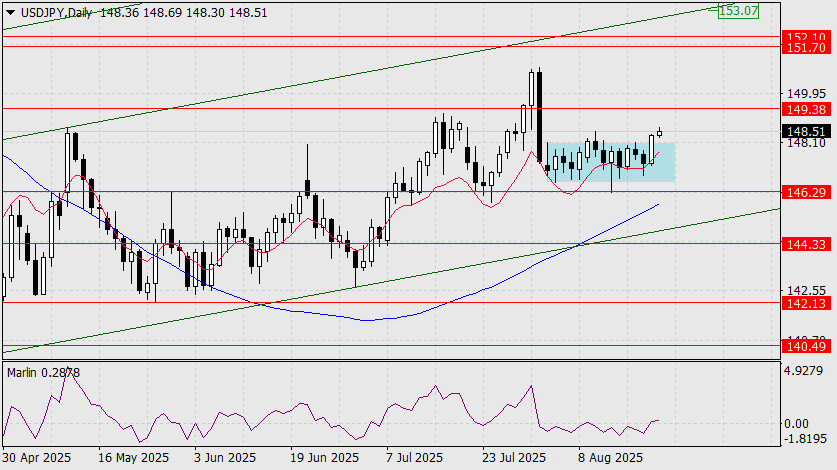The width and height of the screenshot is (837, 470).
Task: Select the 19 Jun 2025 time axis label
Action: pyautogui.click(x=323, y=458)
